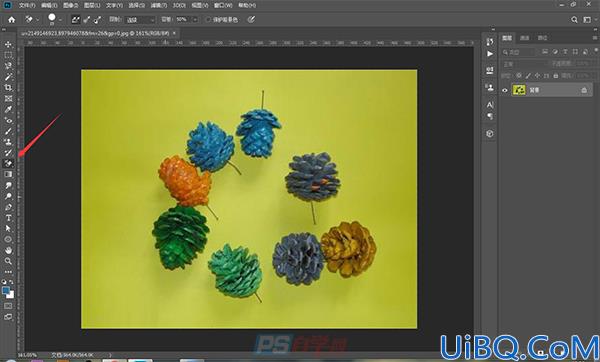The image size is (600, 362).
Task: Open the Layers panel flyout menu
Action: 595,38
